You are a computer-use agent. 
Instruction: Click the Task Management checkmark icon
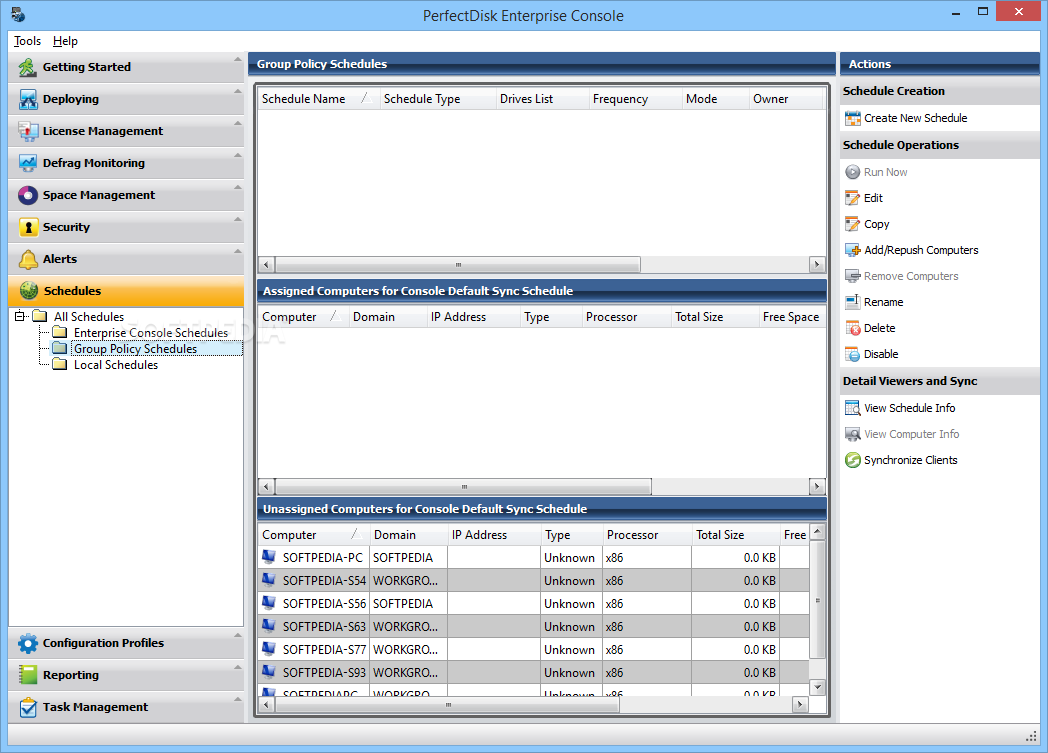27,707
